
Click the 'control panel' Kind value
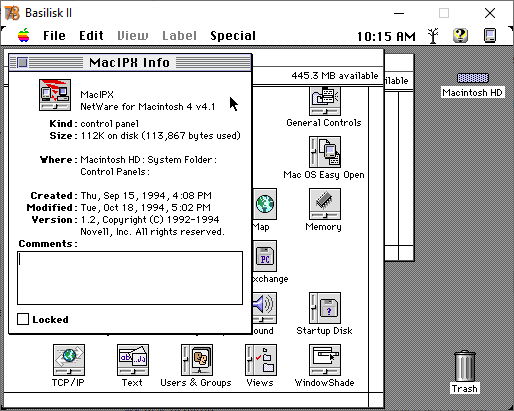110,124
